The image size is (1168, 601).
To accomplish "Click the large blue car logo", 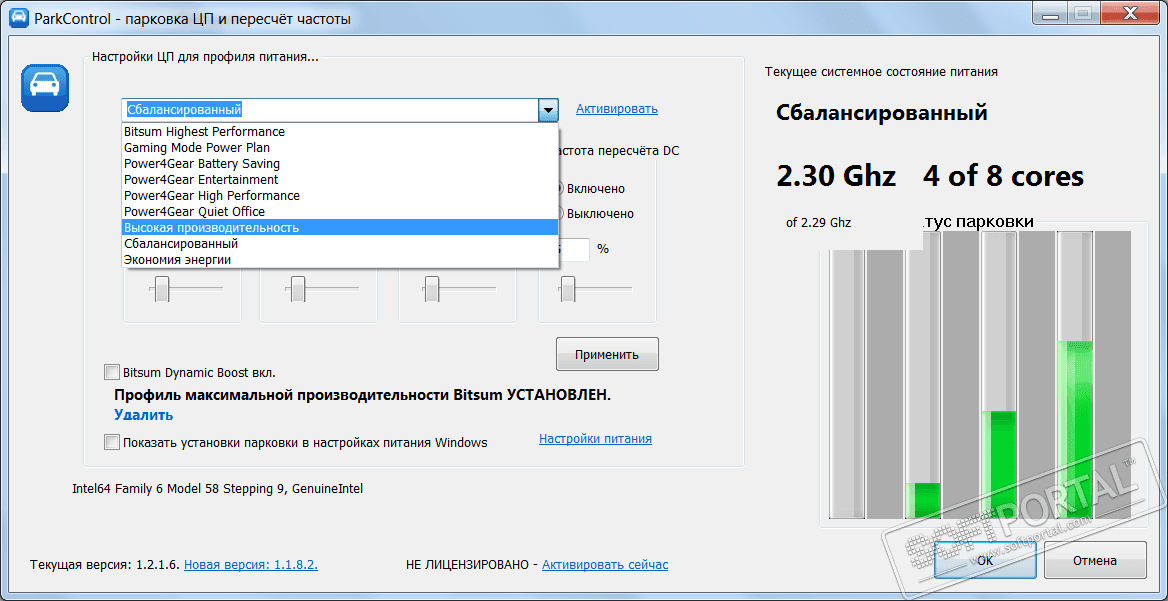I will tap(45, 88).
